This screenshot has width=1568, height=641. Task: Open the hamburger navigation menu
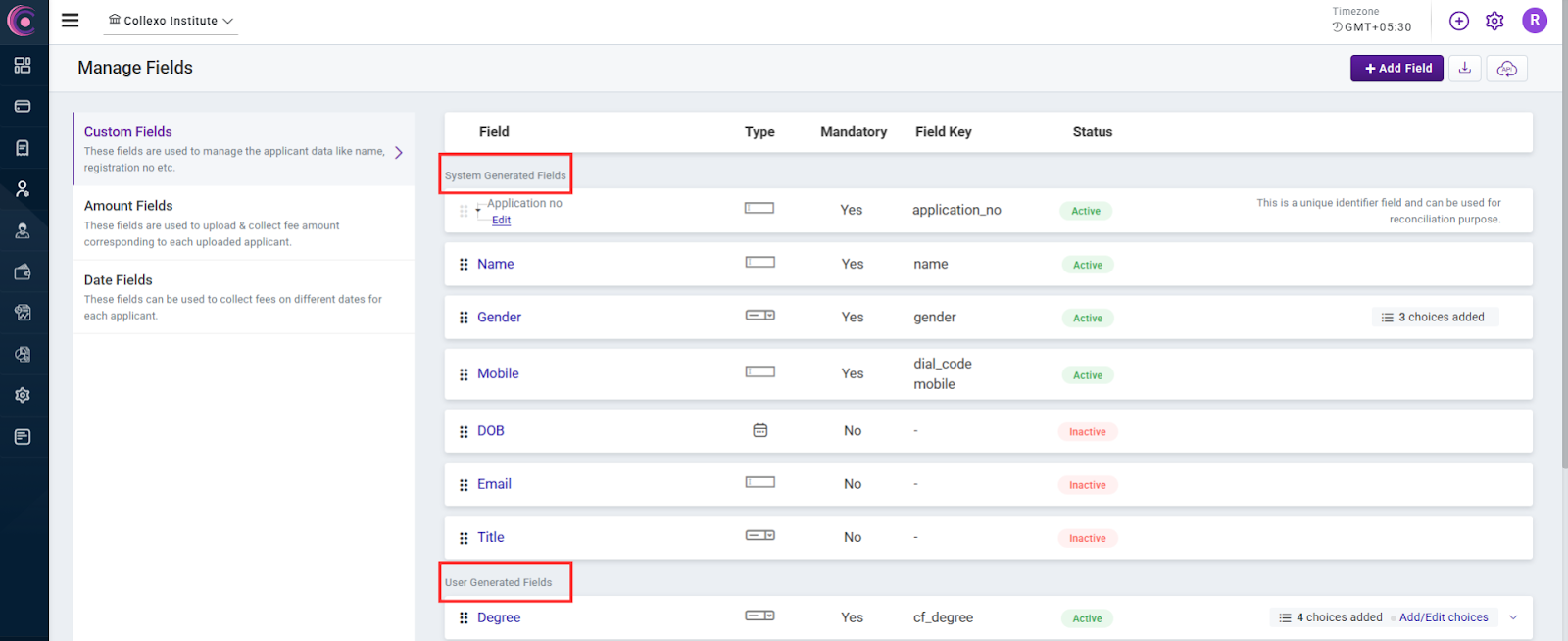(70, 21)
